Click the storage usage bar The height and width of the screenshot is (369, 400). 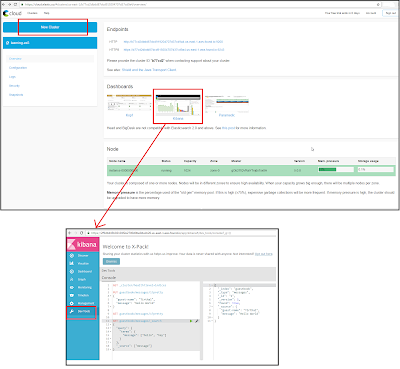coord(376,170)
